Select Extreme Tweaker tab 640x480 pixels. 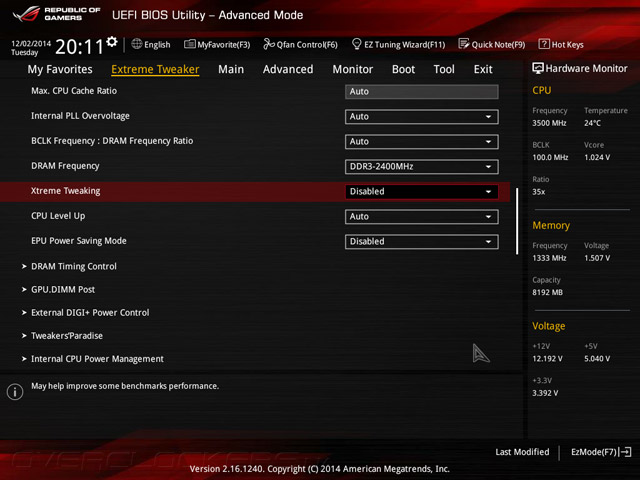click(155, 69)
